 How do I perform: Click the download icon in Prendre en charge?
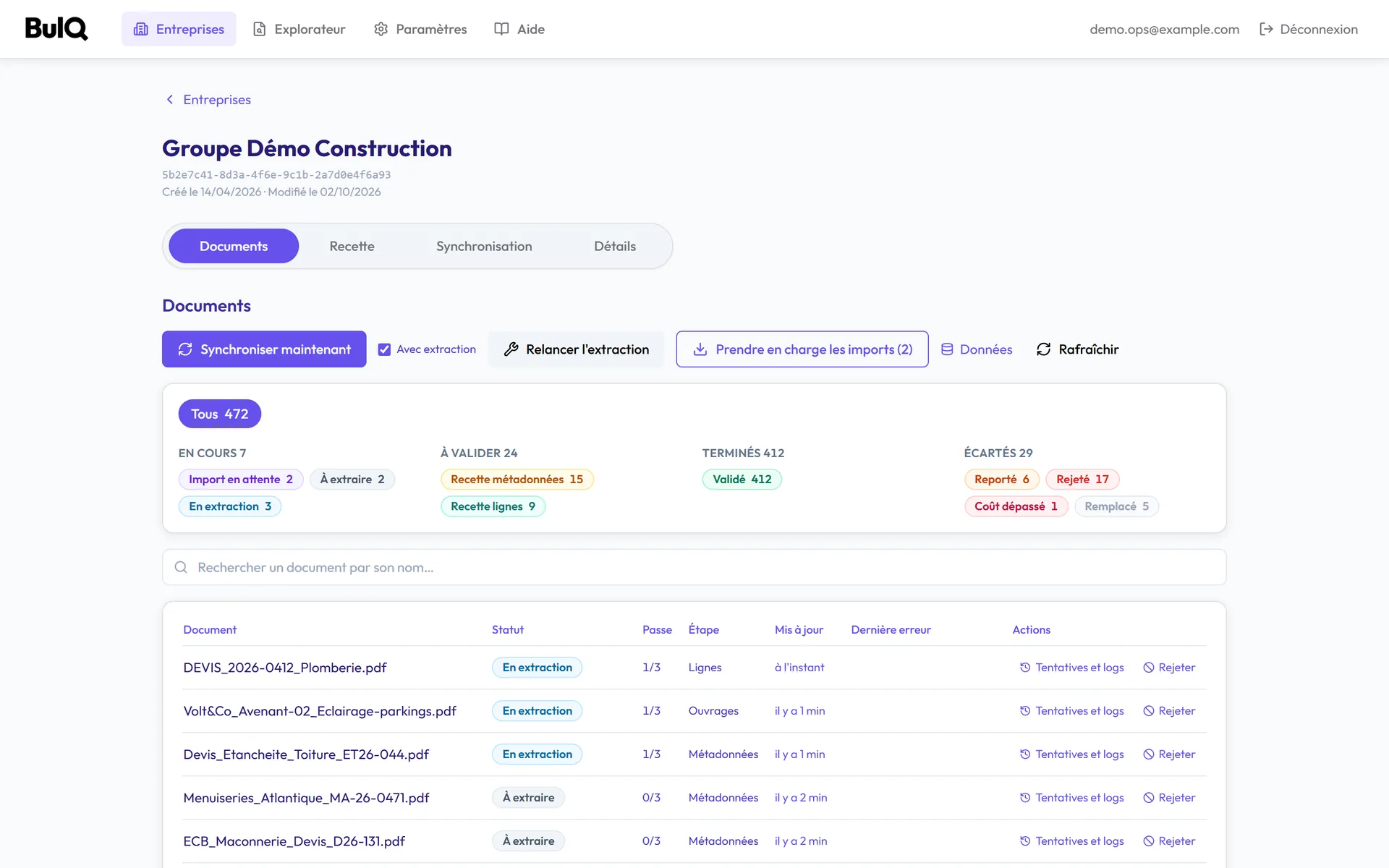point(700,349)
